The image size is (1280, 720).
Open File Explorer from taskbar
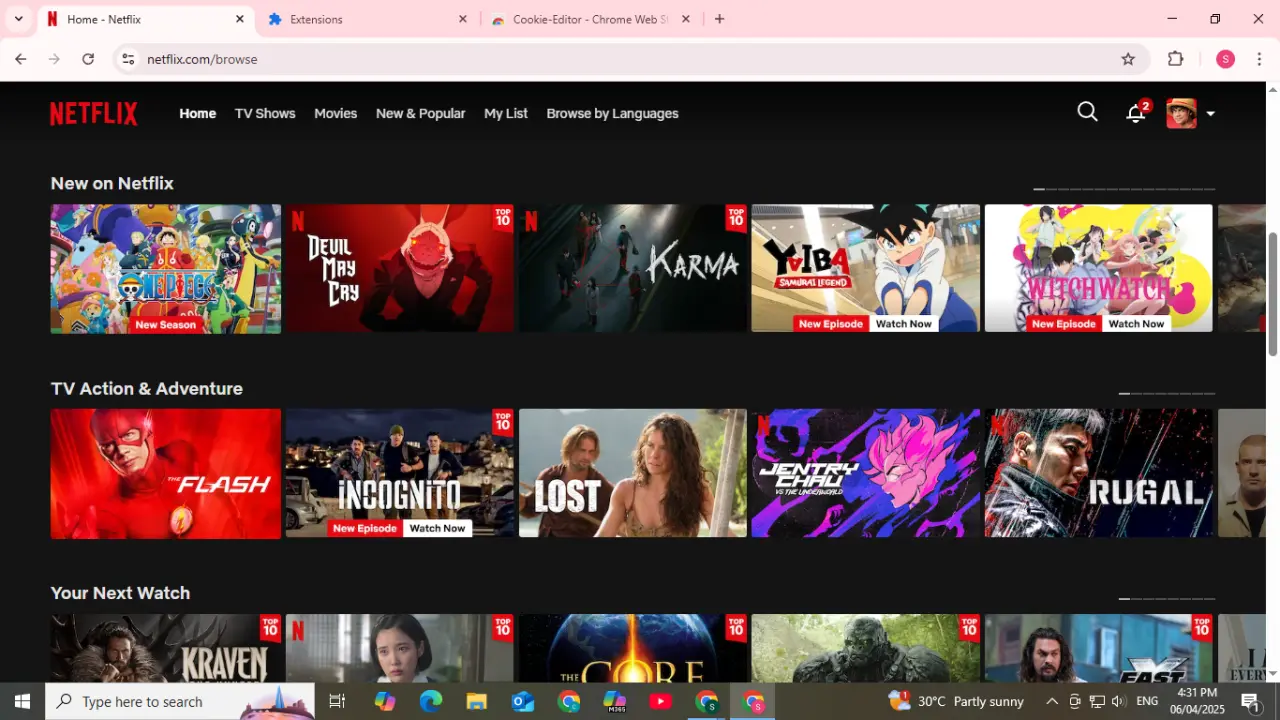coord(476,701)
